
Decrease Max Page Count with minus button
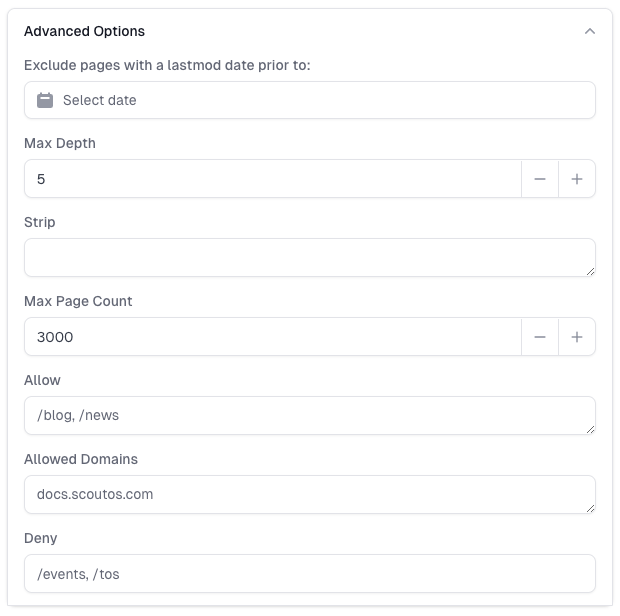click(x=540, y=337)
